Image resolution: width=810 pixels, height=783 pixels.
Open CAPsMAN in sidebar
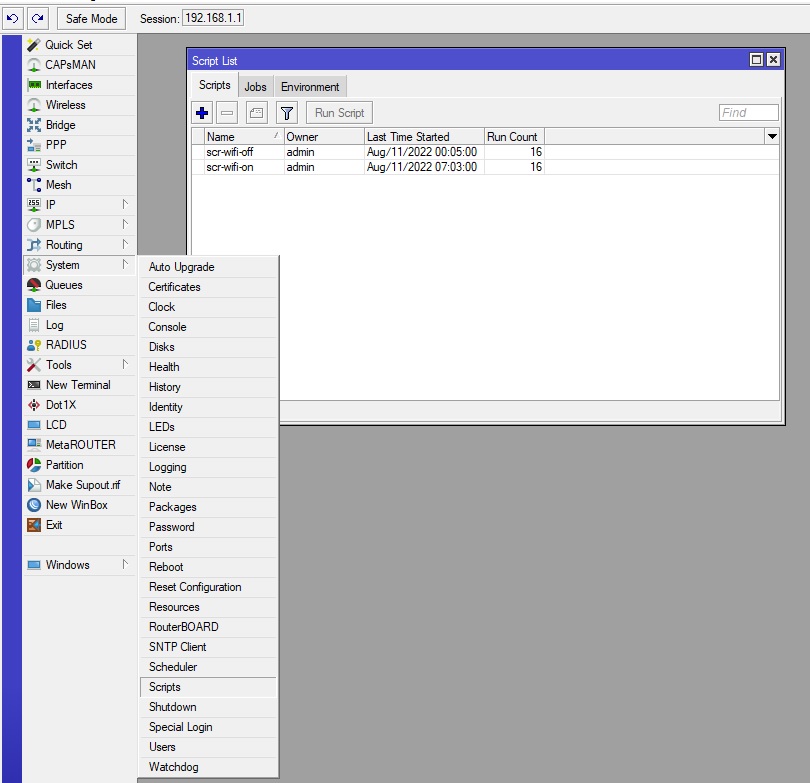pyautogui.click(x=80, y=65)
